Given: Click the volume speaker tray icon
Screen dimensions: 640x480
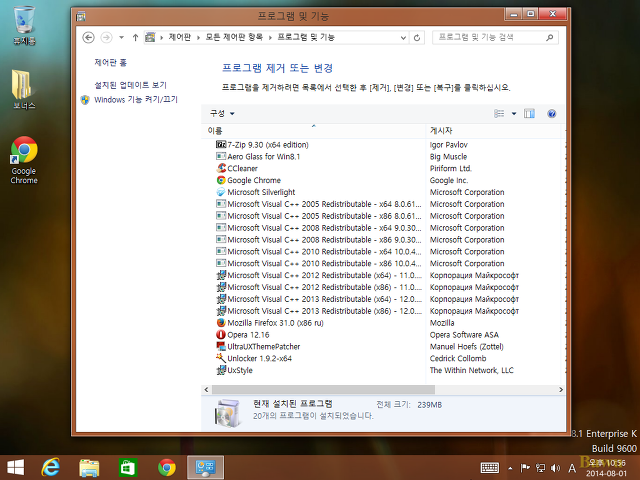Looking at the screenshot, I should (x=555, y=468).
